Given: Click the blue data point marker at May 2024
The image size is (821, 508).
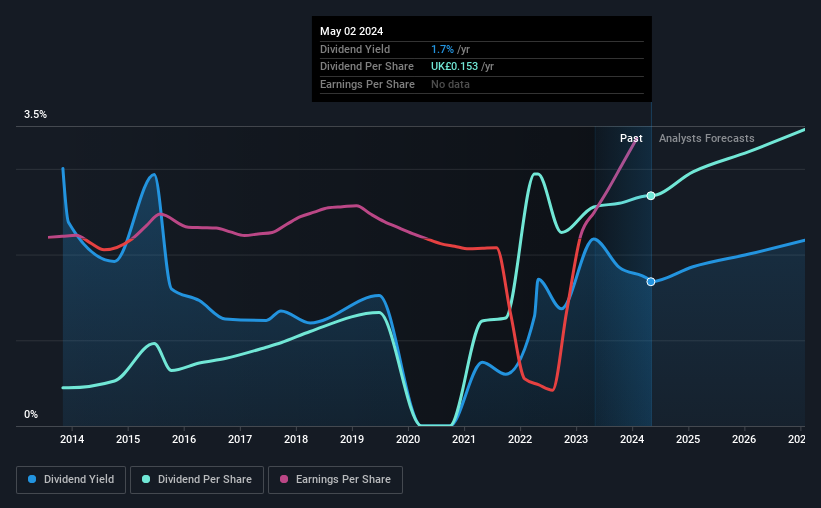Looking at the screenshot, I should pos(651,282).
